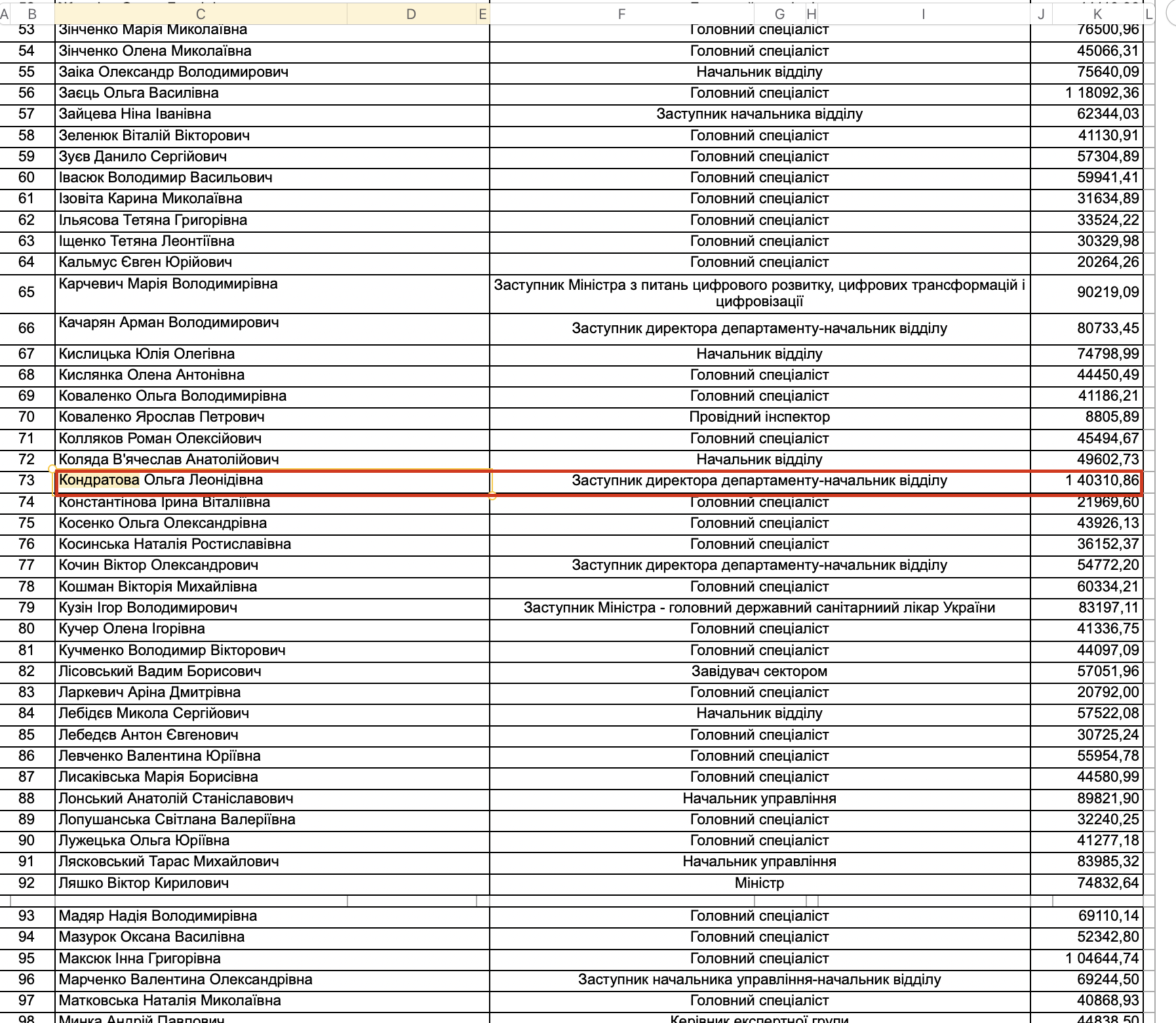This screenshot has width=1176, height=1023.
Task: Click Начальник відділу cell in row 55
Action: 760,72
